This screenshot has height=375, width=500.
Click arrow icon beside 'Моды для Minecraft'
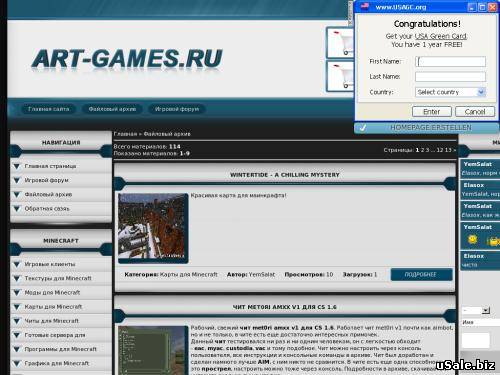[16, 293]
